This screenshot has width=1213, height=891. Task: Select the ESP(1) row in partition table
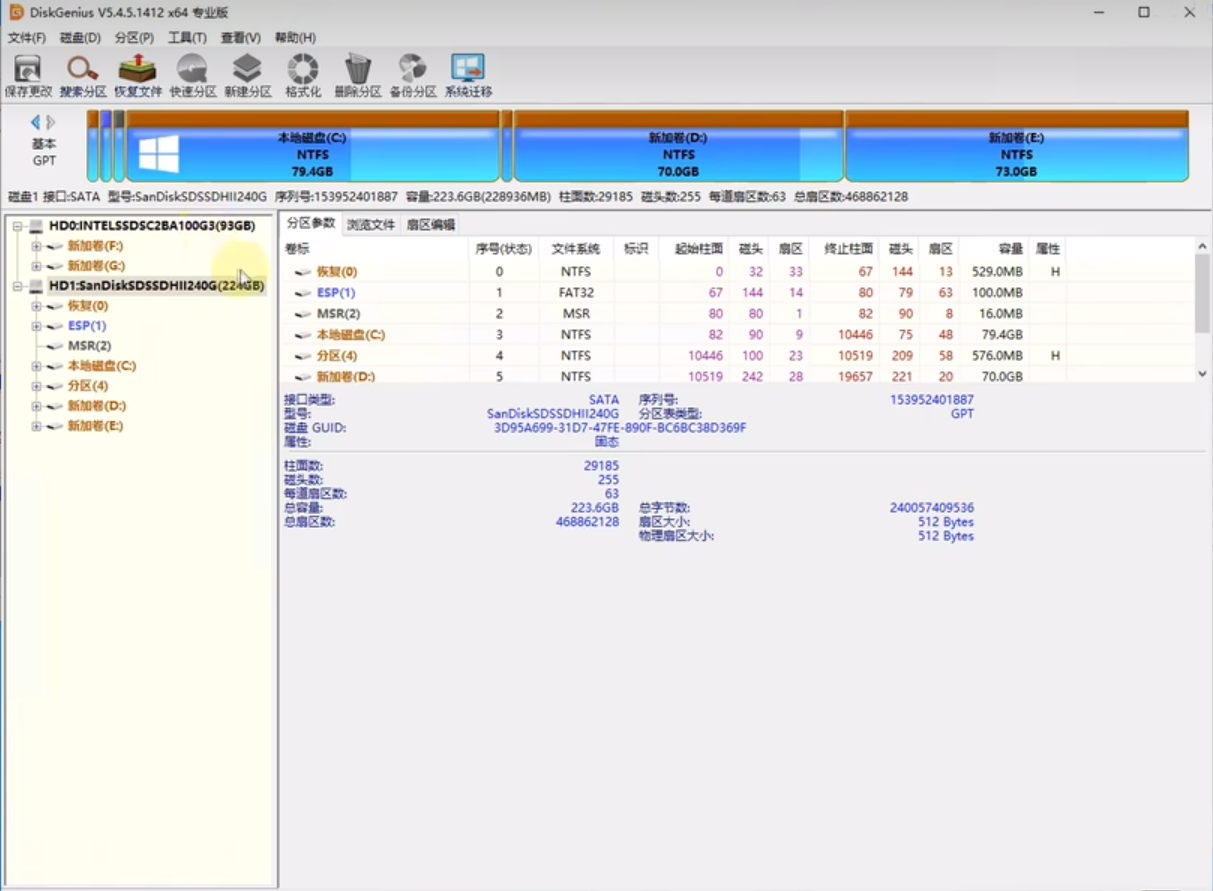336,293
